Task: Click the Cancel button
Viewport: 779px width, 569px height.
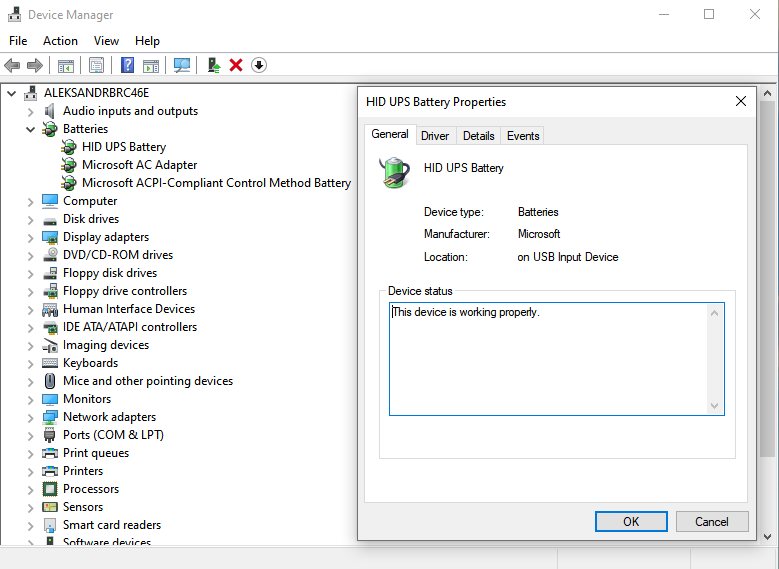Action: (x=711, y=521)
